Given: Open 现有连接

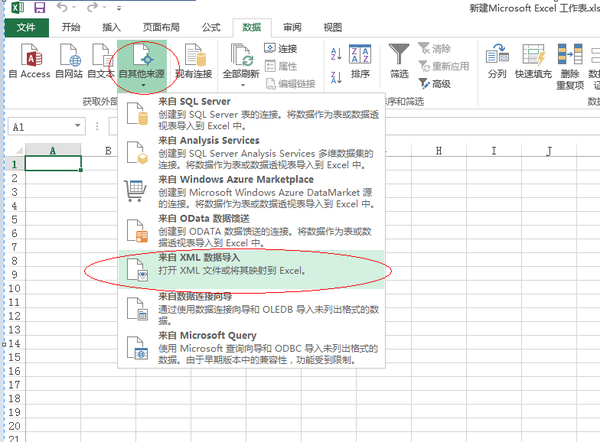Looking at the screenshot, I should (194, 61).
